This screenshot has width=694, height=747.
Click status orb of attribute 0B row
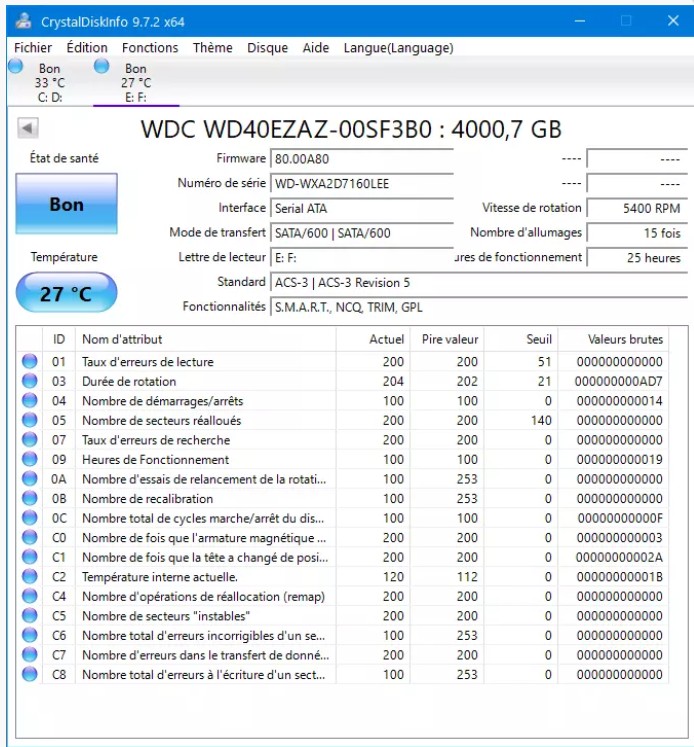point(30,498)
